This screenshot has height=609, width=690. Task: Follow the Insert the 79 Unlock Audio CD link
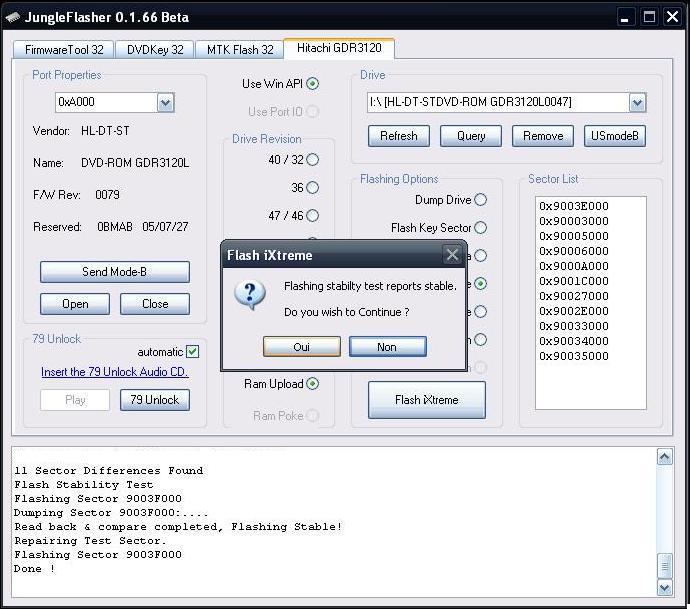115,372
